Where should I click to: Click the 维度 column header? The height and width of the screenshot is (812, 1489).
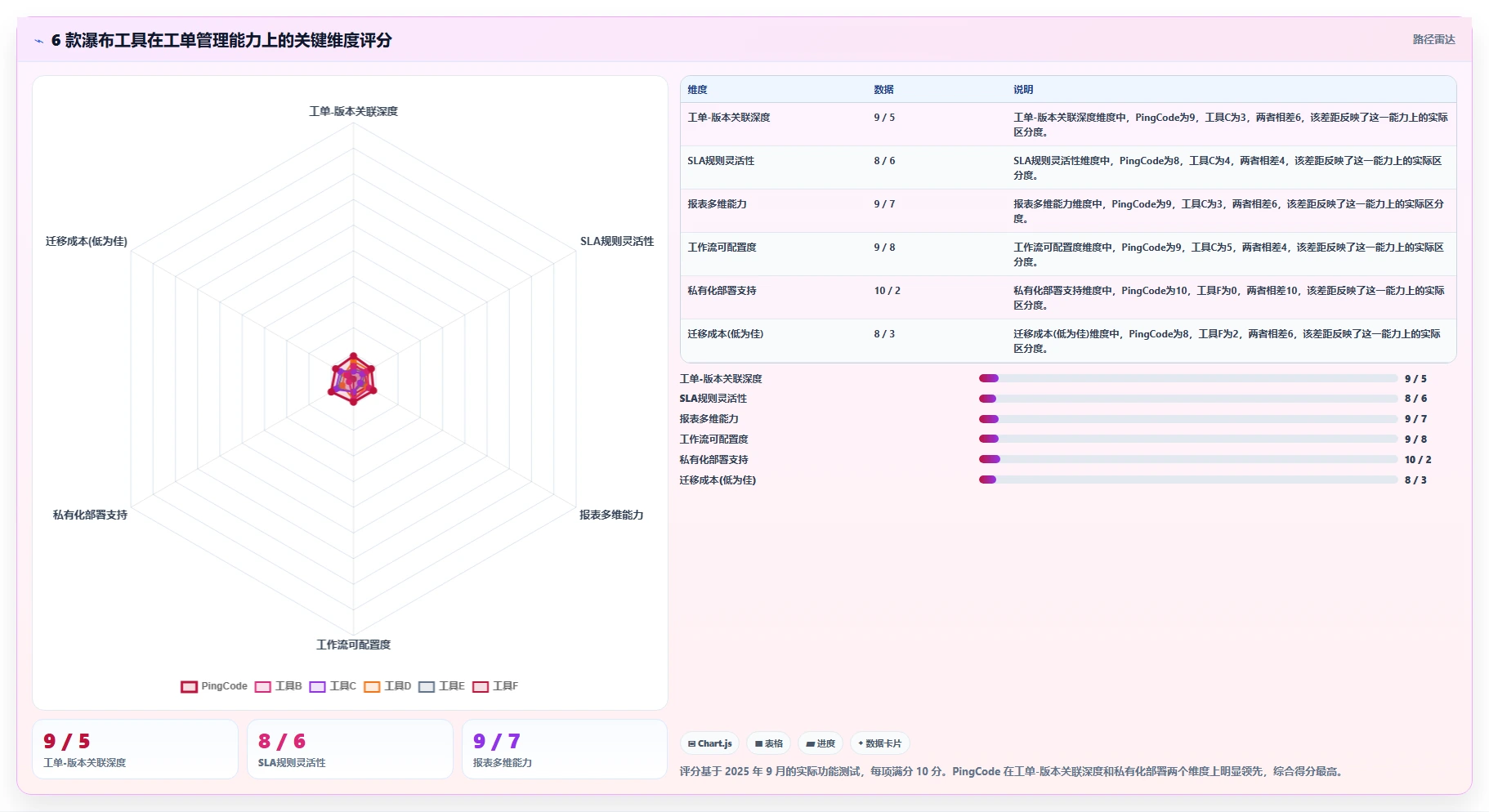pos(697,90)
